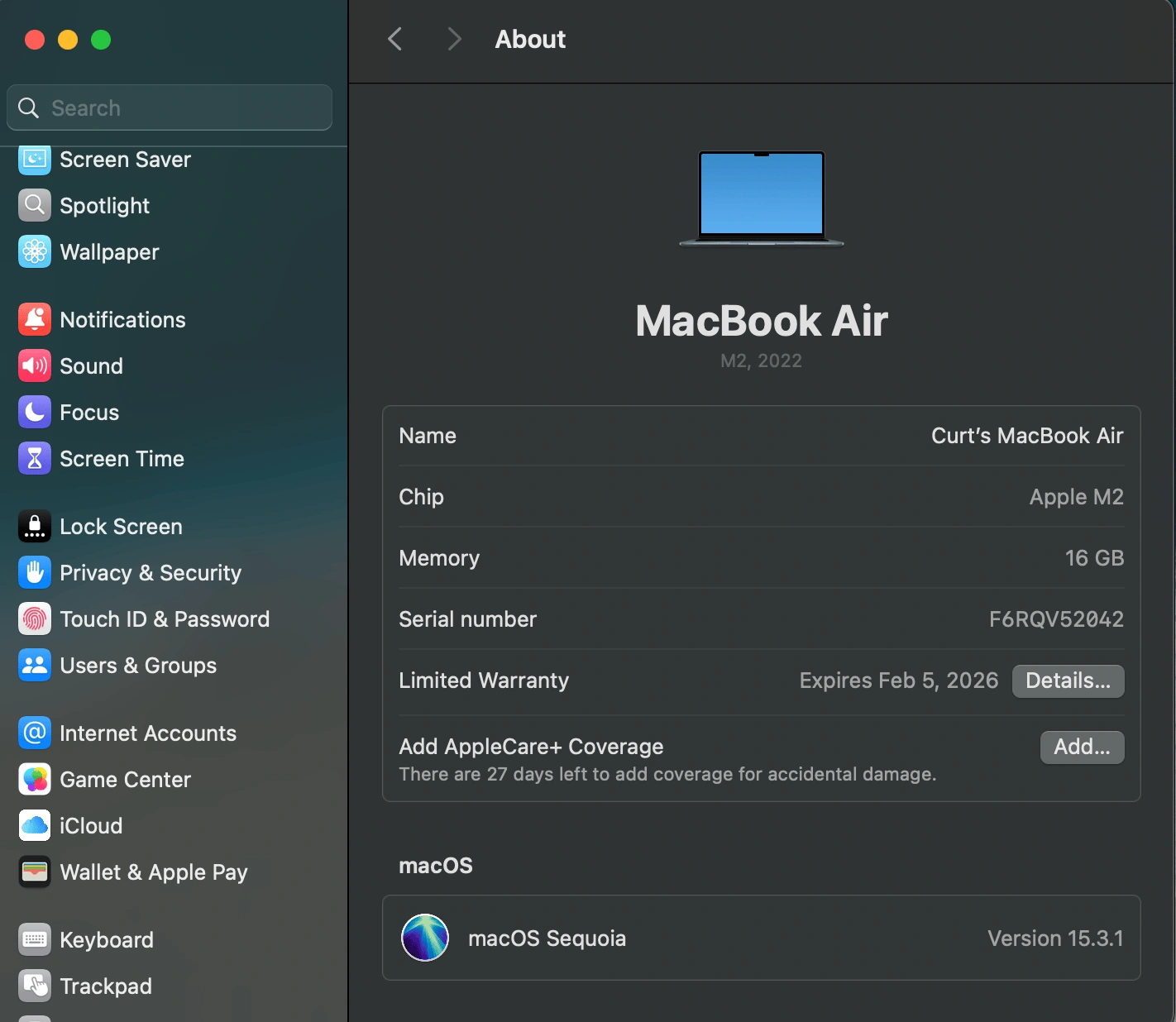Click the iCloud cloud icon
1176x1022 pixels.
(35, 826)
